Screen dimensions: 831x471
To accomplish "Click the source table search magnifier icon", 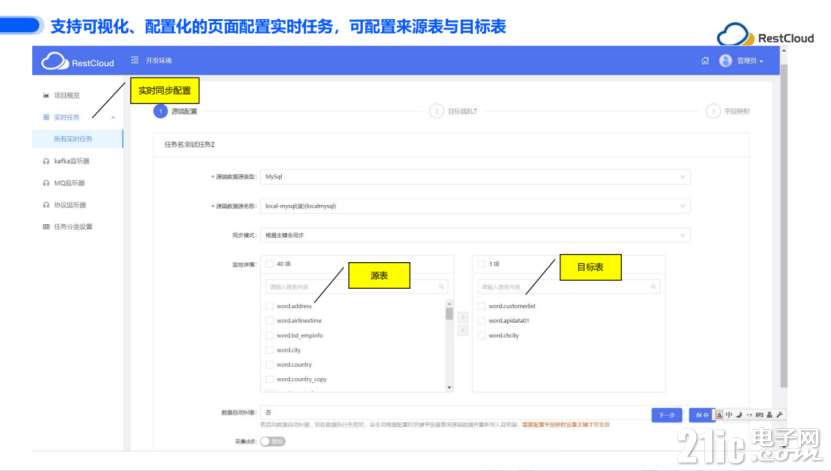I will (x=441, y=287).
